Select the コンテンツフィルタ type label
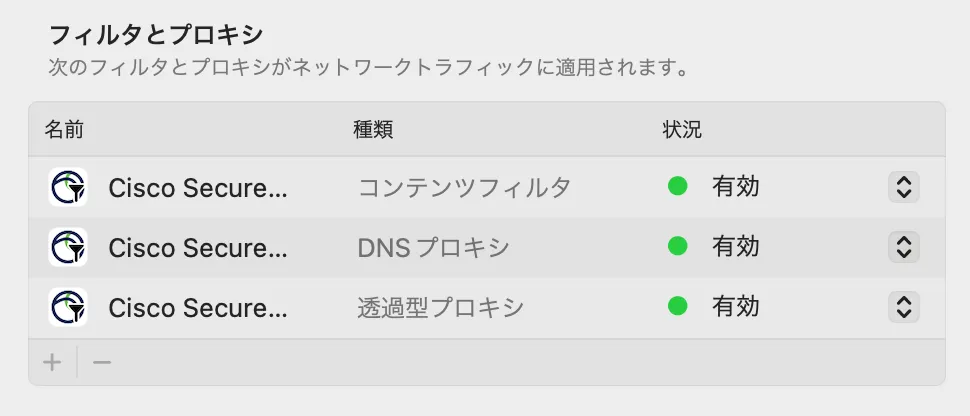The image size is (970, 416). (x=465, y=187)
